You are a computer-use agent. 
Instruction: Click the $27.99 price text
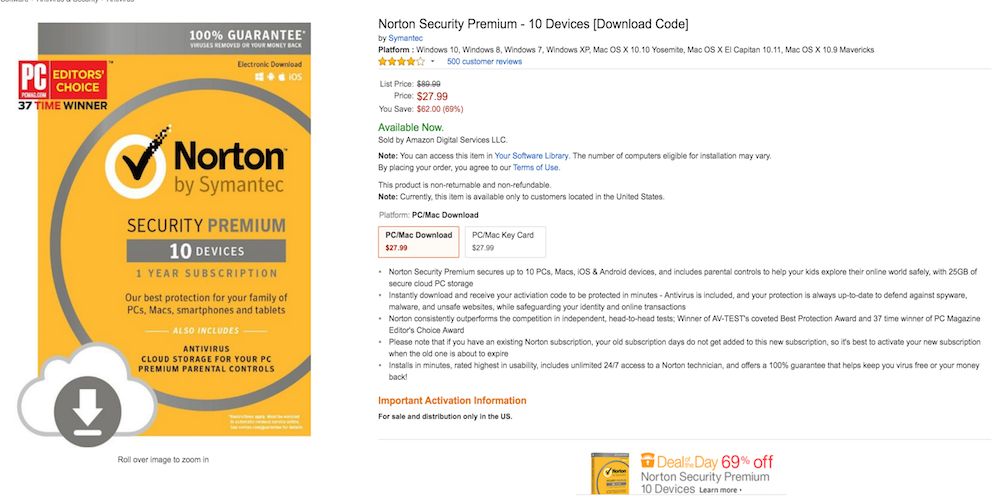[x=432, y=96]
